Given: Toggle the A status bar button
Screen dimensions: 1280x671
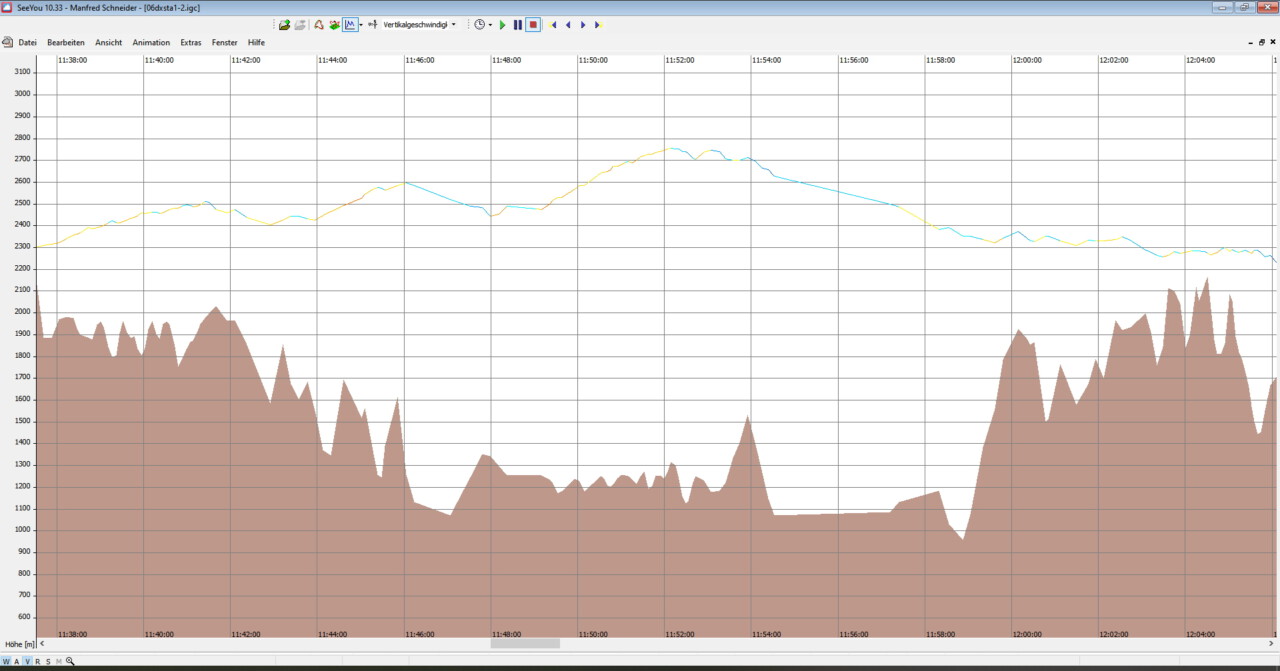Looking at the screenshot, I should pos(17,661).
